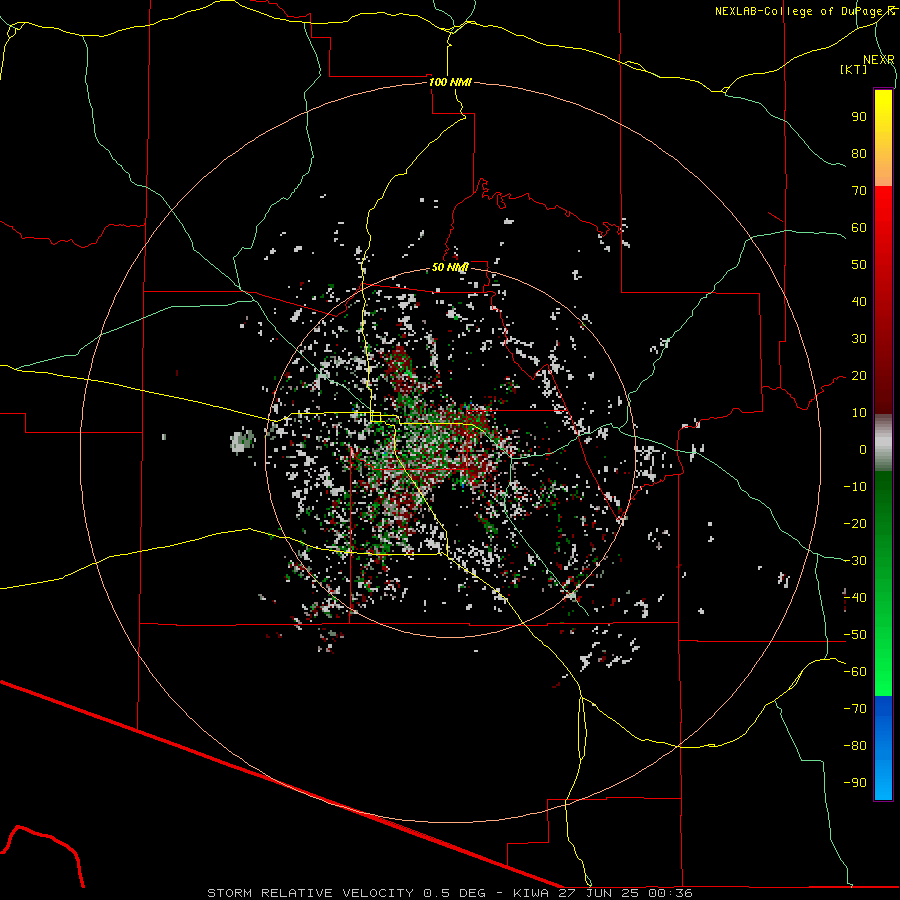Click the NEXR label above the color scale
Viewport: 900px width, 900px height.
pos(879,60)
